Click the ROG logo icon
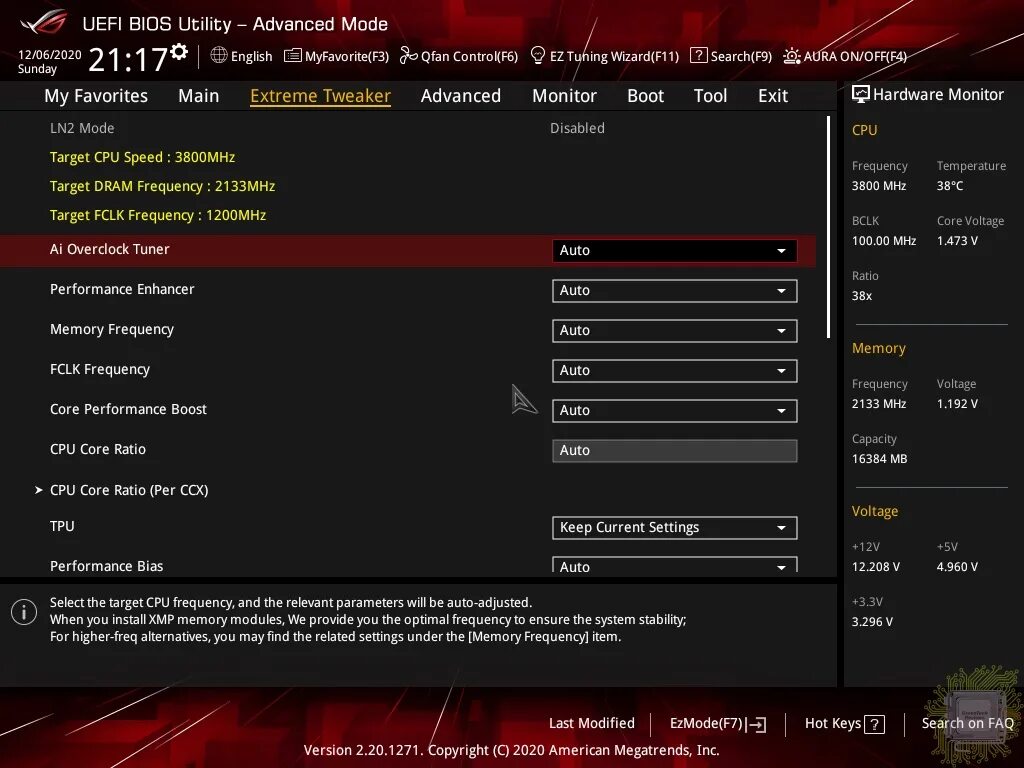1024x768 pixels. coord(44,22)
